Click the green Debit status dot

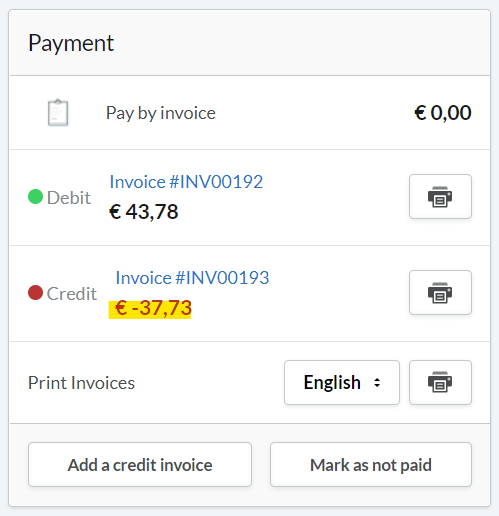pos(35,196)
